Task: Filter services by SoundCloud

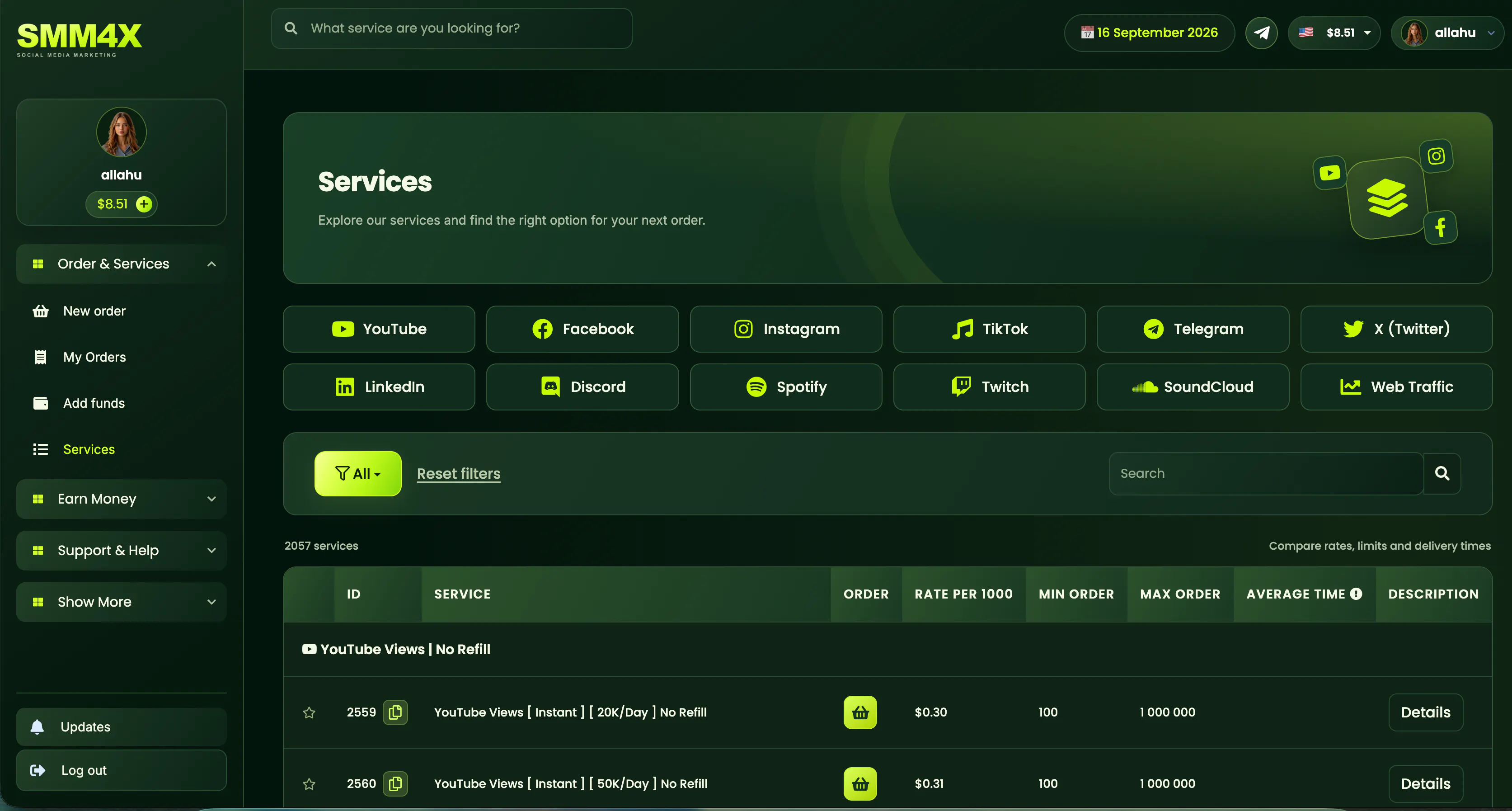Action: coord(1193,387)
